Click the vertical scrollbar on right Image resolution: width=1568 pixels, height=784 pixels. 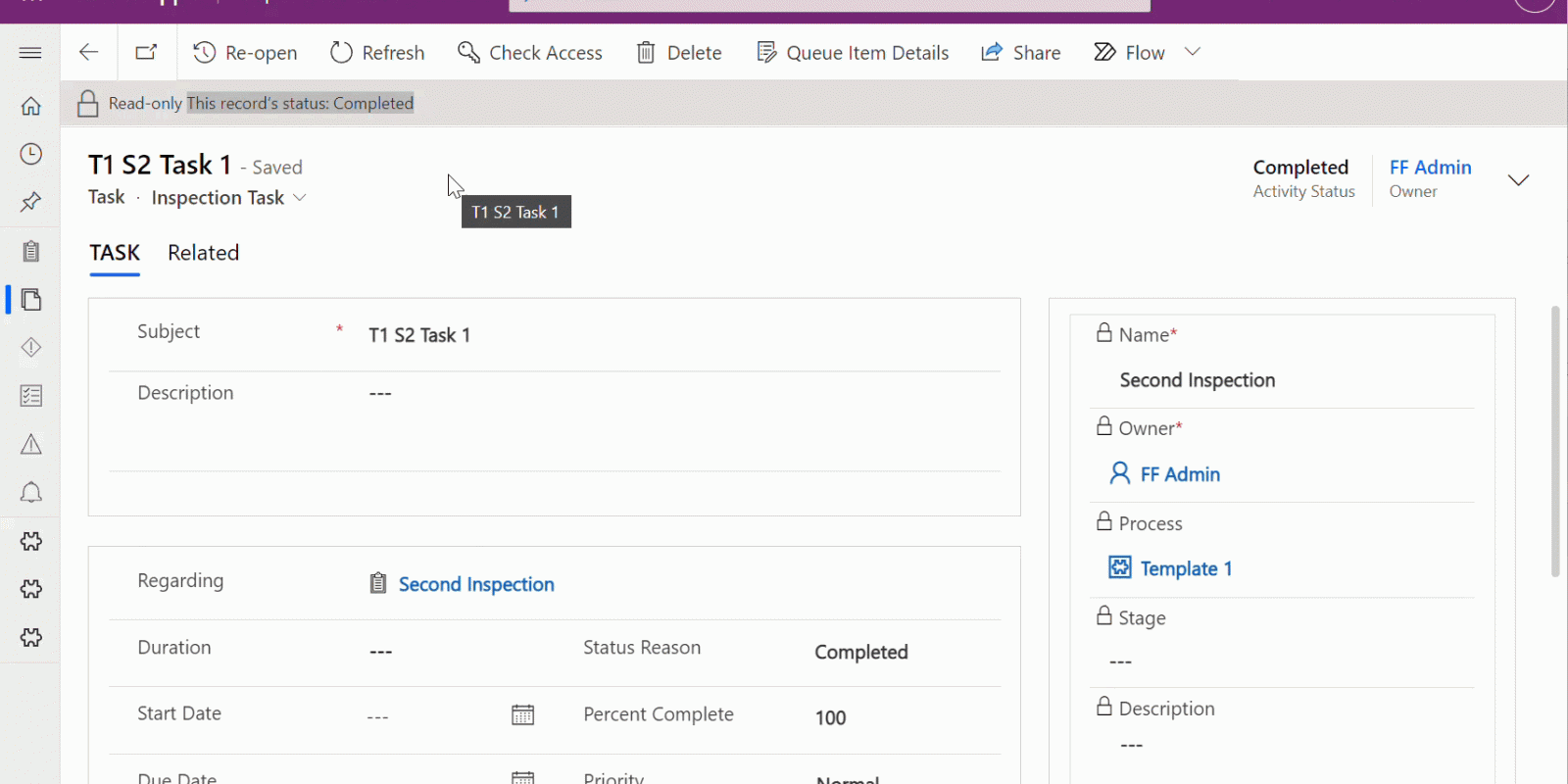1554,441
